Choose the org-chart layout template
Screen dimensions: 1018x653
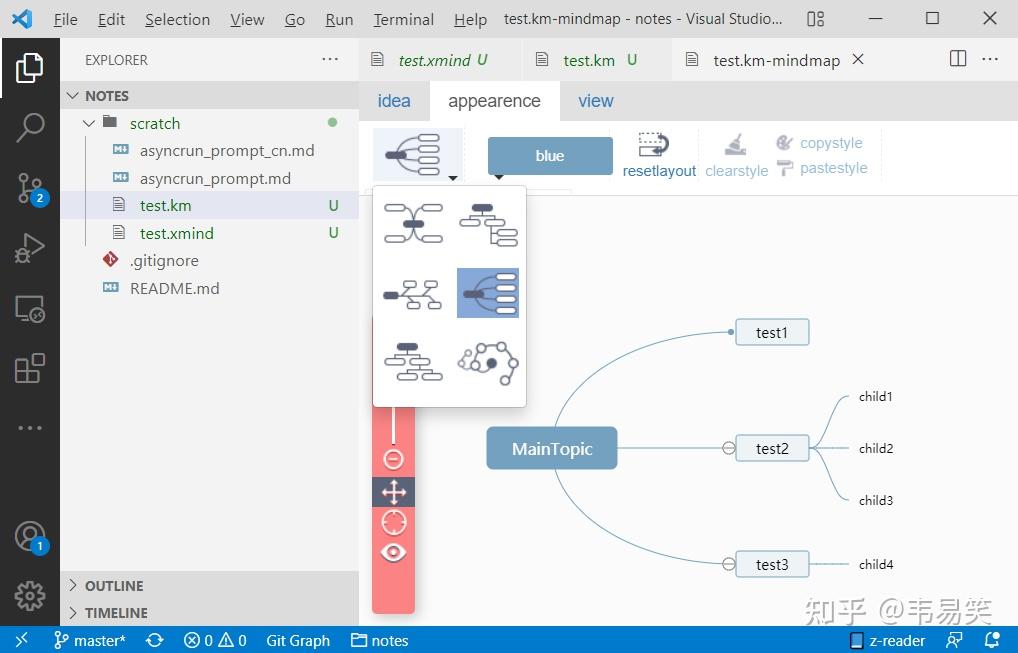[x=413, y=362]
